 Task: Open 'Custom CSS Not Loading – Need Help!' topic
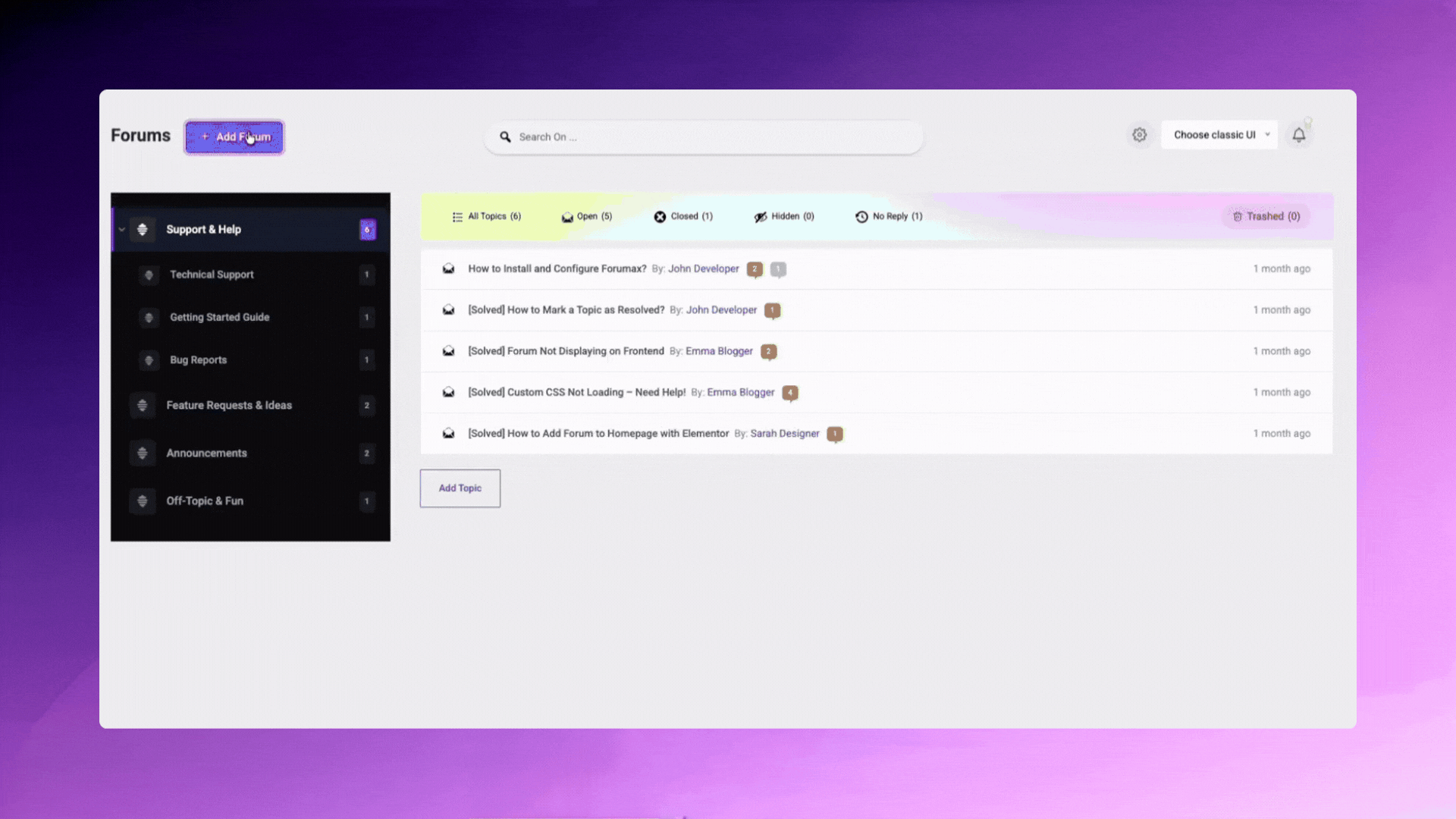point(576,393)
